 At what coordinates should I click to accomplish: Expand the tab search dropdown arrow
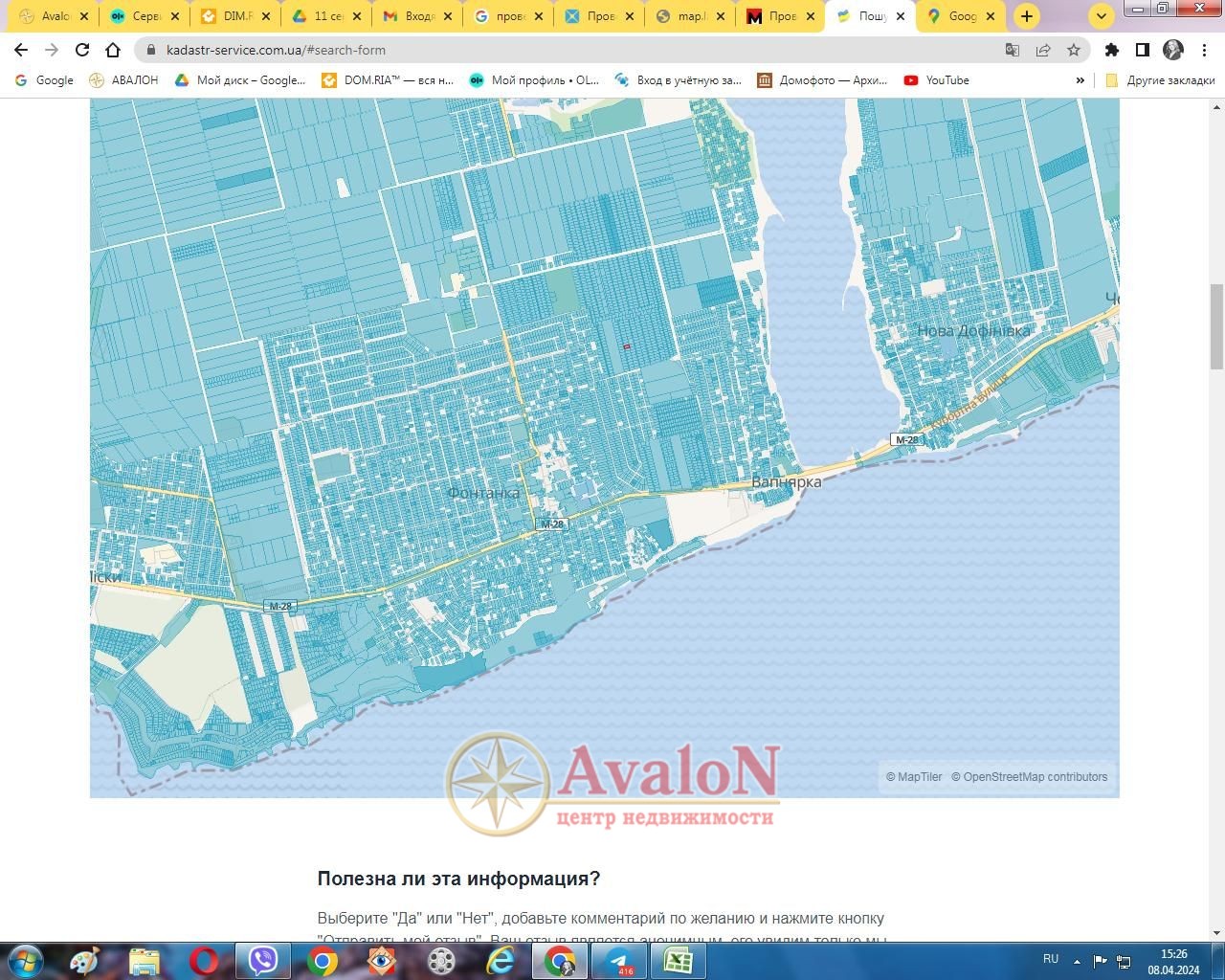[x=1102, y=16]
